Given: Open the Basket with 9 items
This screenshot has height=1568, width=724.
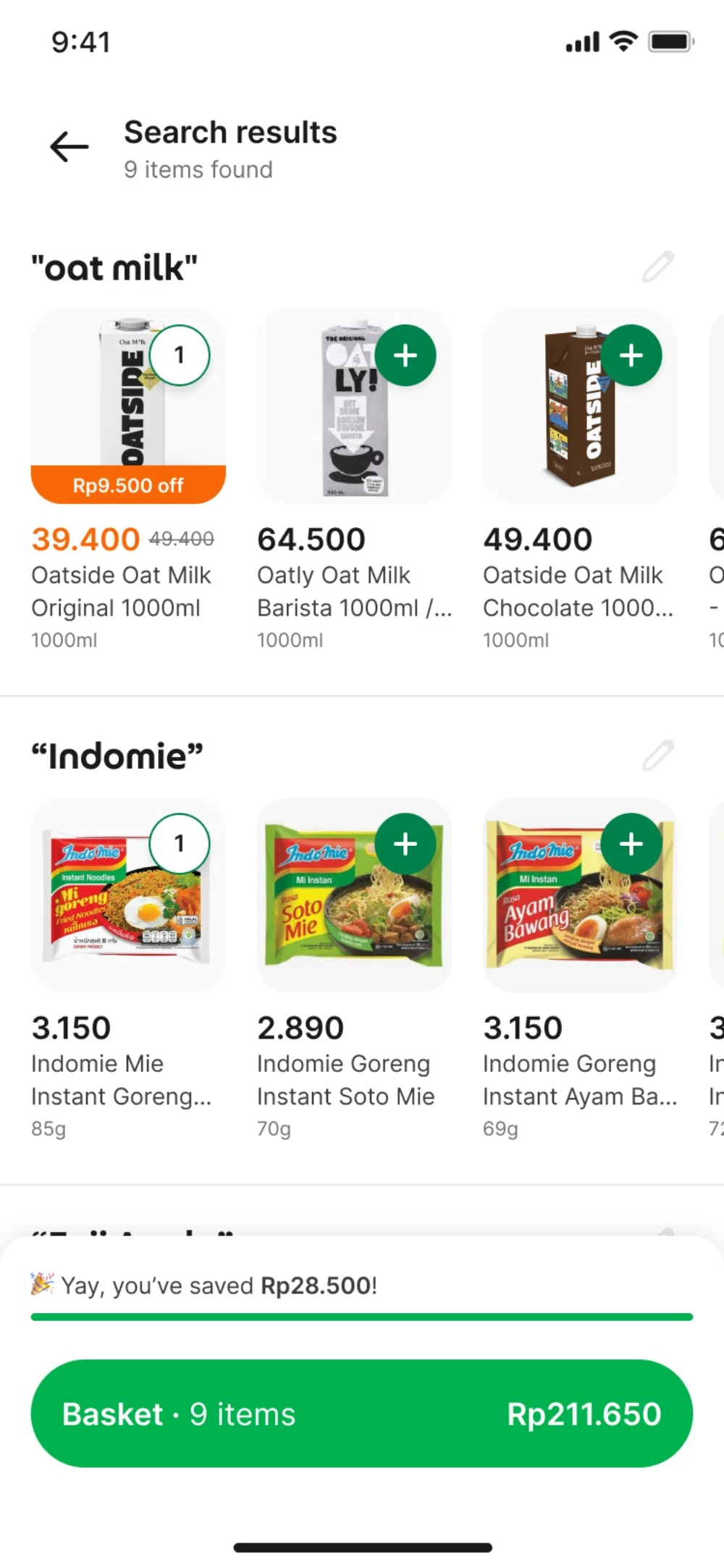Looking at the screenshot, I should point(361,1414).
